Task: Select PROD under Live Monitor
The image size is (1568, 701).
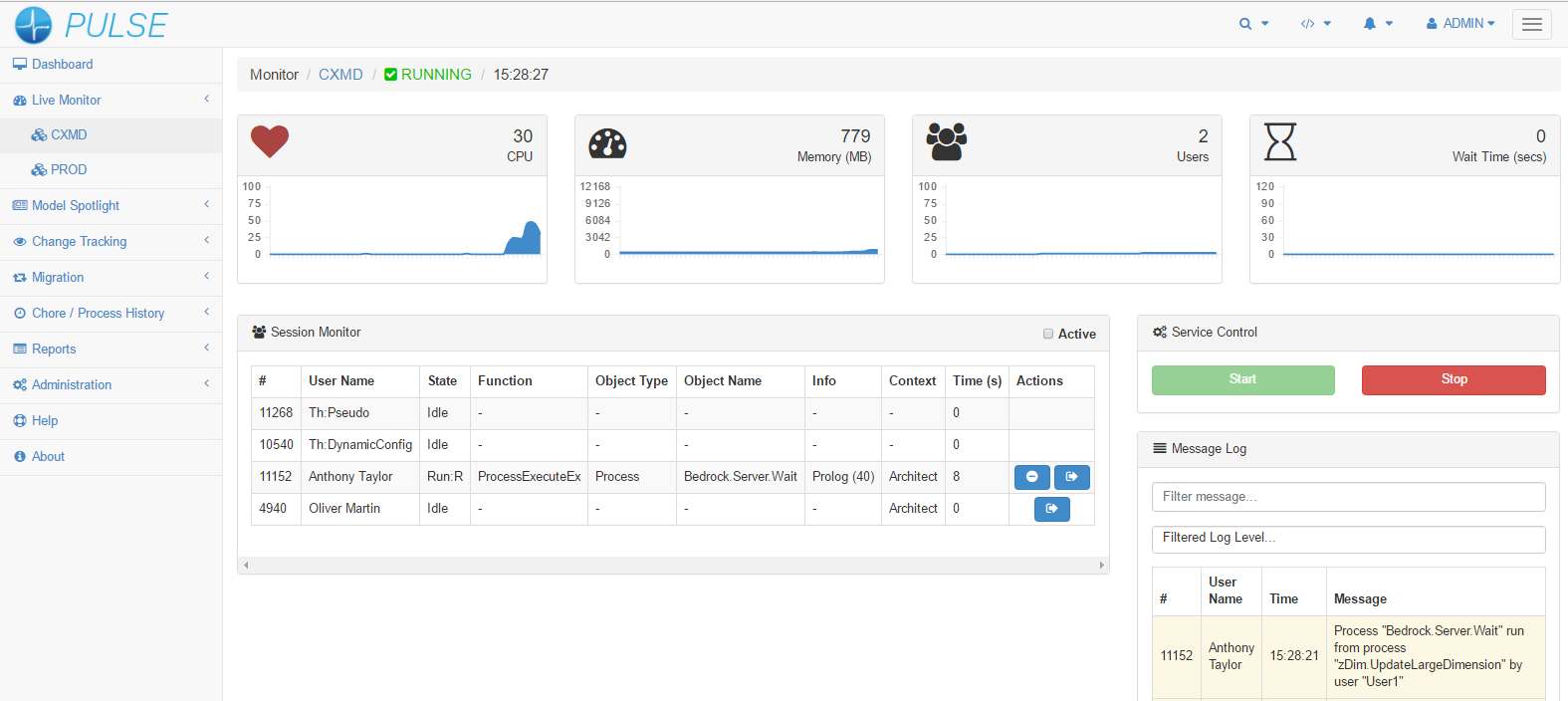Action: pos(69,169)
